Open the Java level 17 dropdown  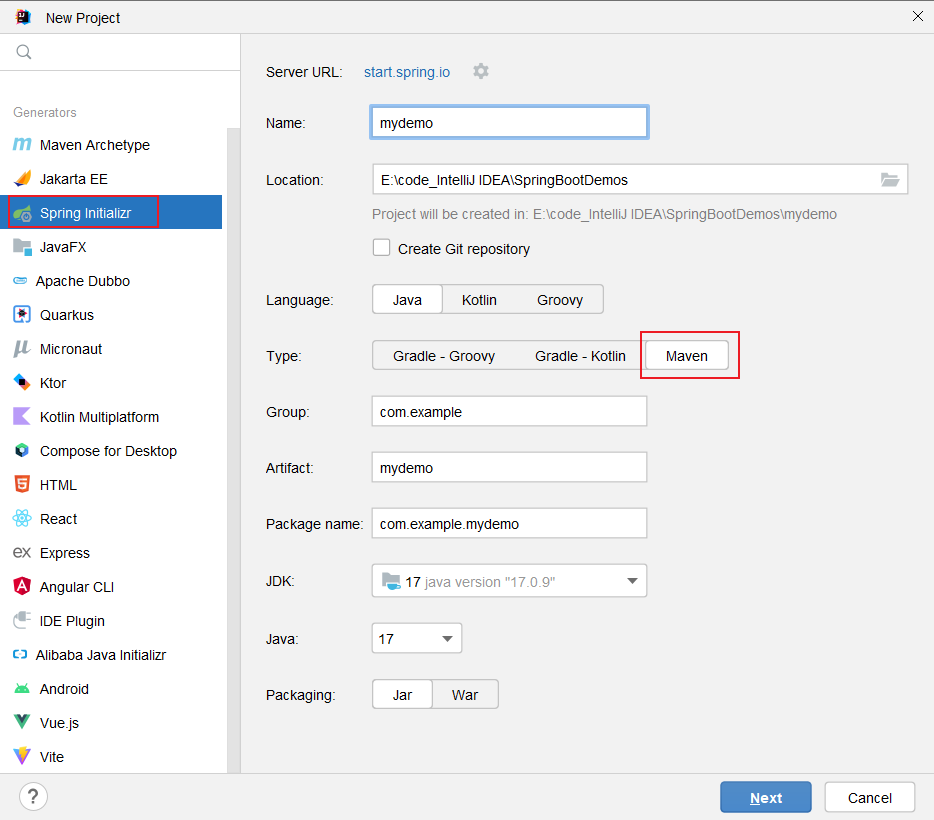[416, 638]
